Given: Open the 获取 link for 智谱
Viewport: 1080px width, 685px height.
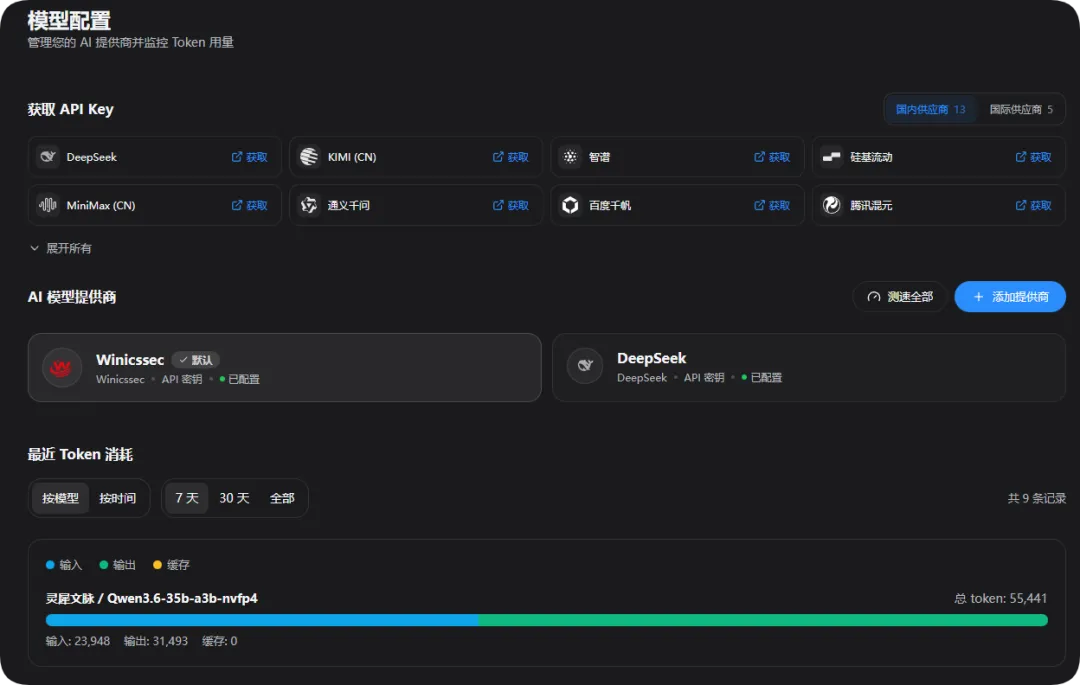Looking at the screenshot, I should click(771, 157).
